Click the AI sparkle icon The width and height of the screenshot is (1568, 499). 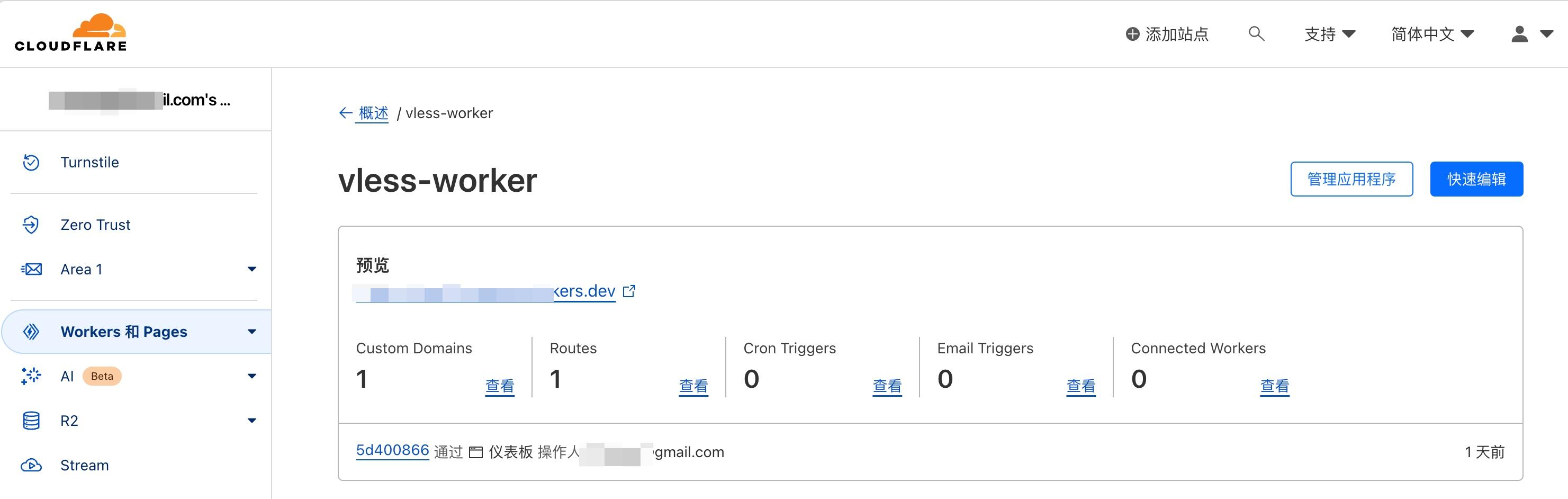[x=31, y=376]
